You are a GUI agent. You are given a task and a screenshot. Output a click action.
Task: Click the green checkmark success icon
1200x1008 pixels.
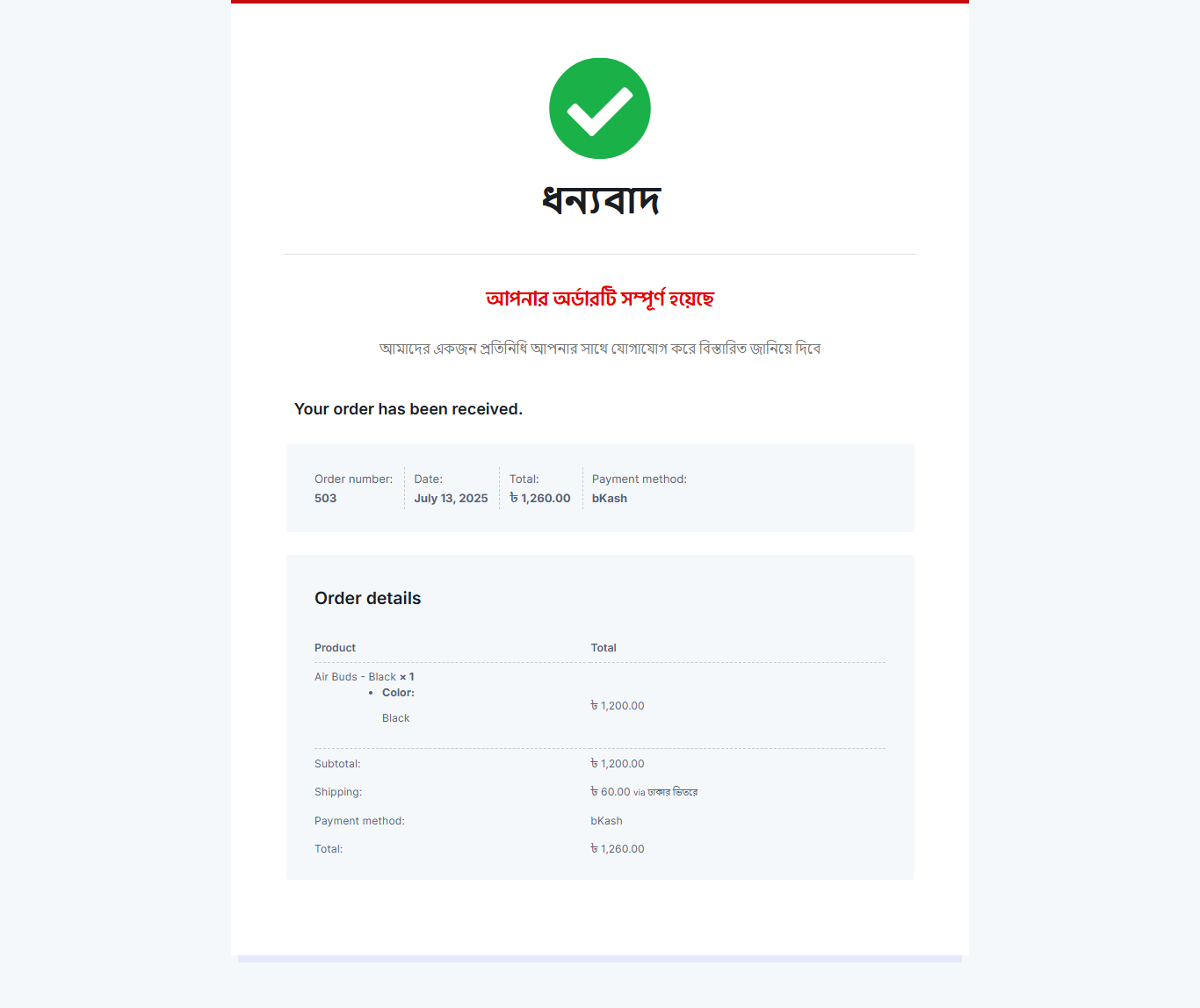point(600,109)
